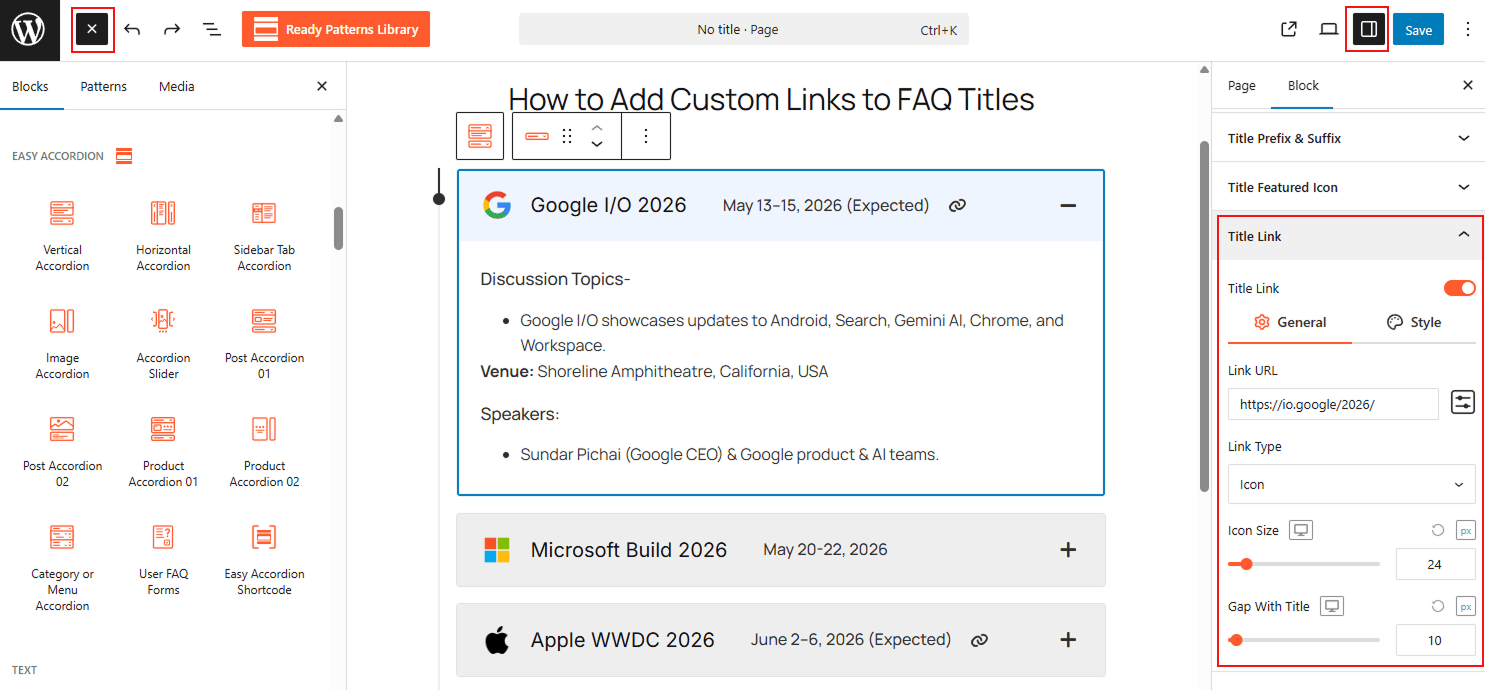This screenshot has width=1485, height=690.
Task: Disable the Title Link toggle
Action: pyautogui.click(x=1459, y=287)
